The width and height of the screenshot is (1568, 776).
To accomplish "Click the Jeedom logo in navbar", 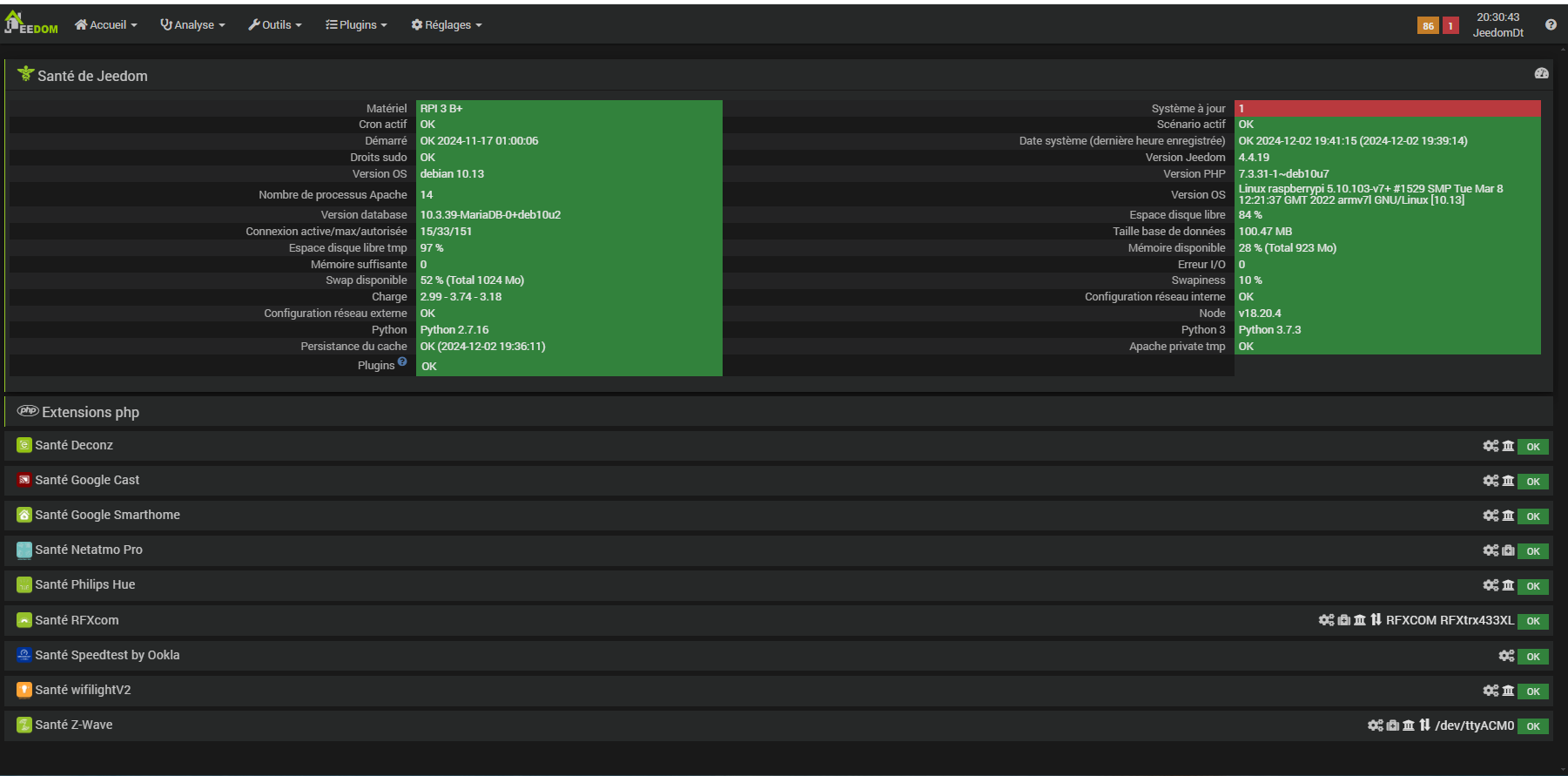I will point(30,23).
